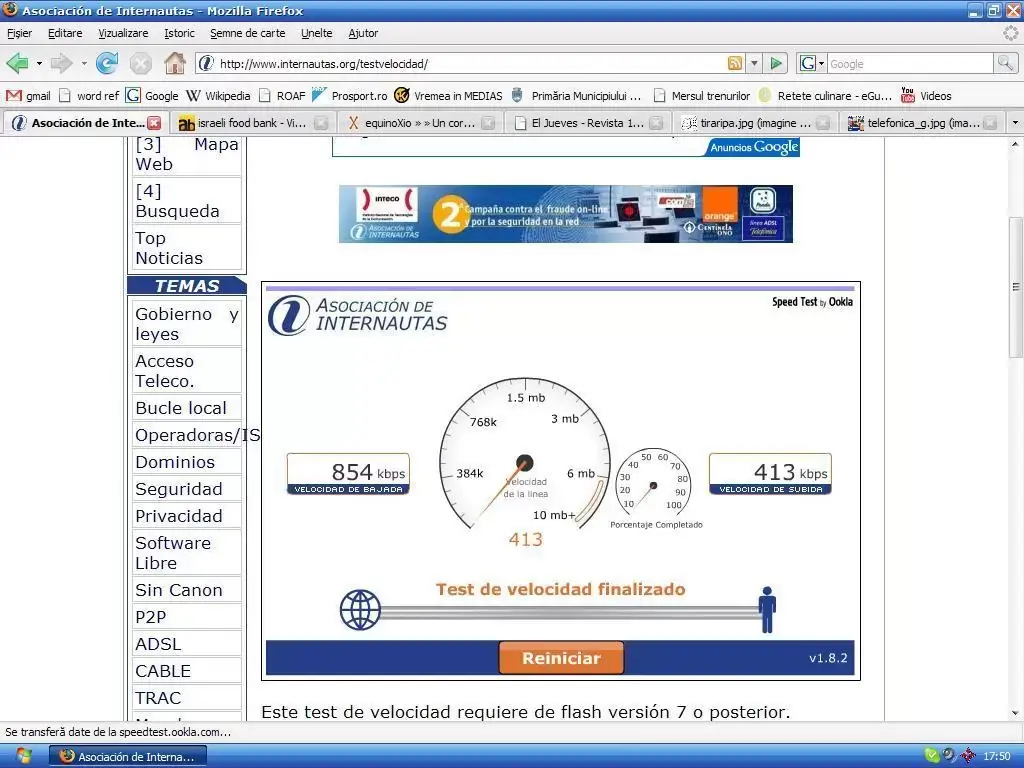1024x768 pixels.
Task: Open the Retete culinare bookmark
Action: click(x=825, y=96)
